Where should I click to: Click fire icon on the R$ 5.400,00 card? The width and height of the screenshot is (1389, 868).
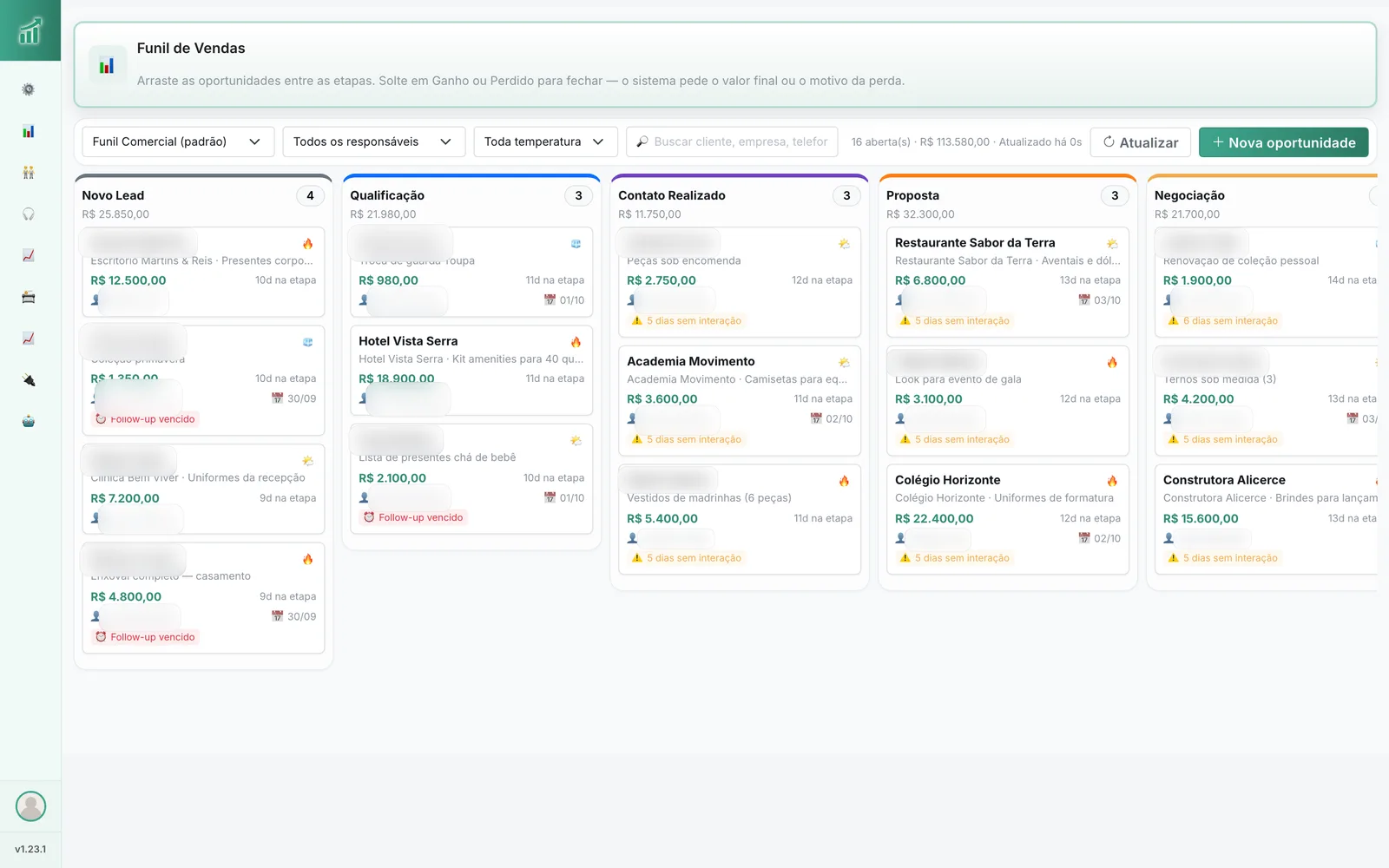[x=844, y=481]
